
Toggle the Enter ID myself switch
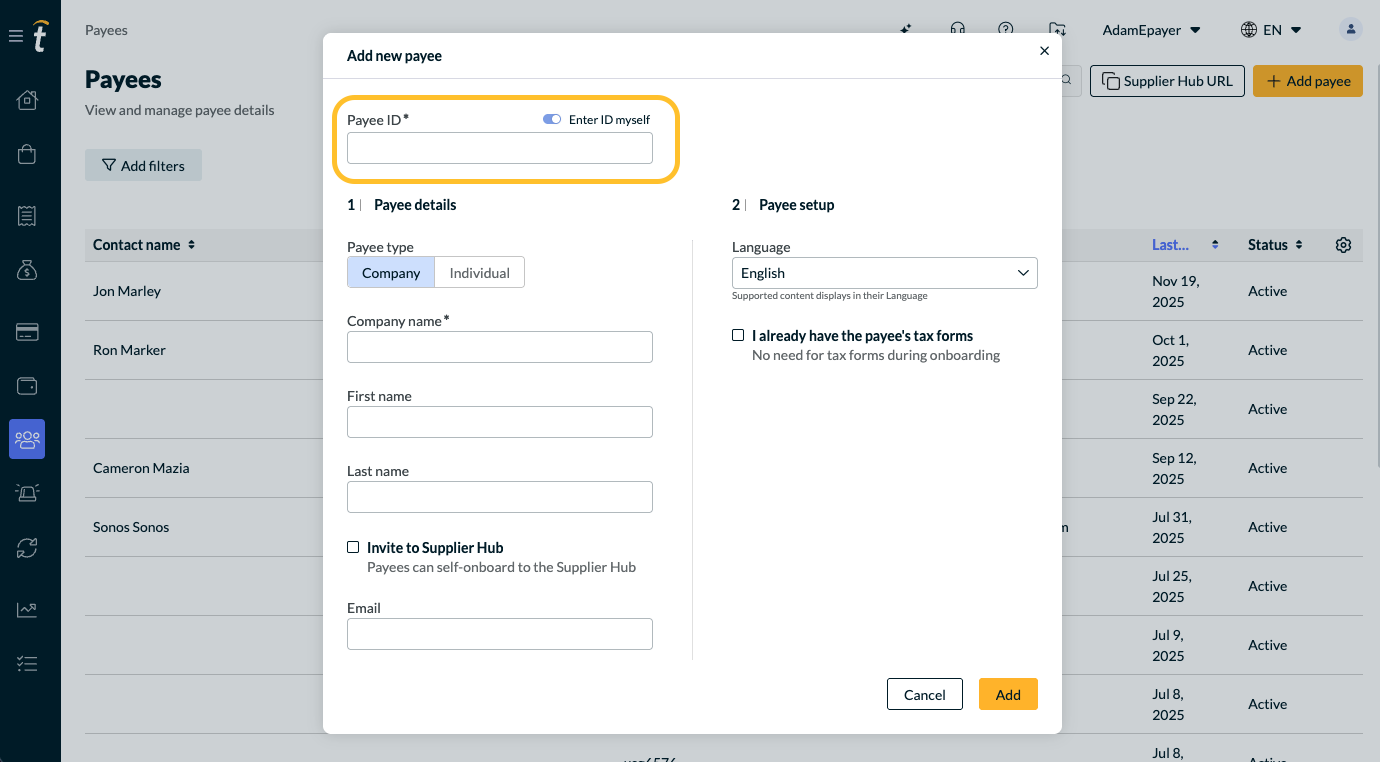(x=552, y=120)
